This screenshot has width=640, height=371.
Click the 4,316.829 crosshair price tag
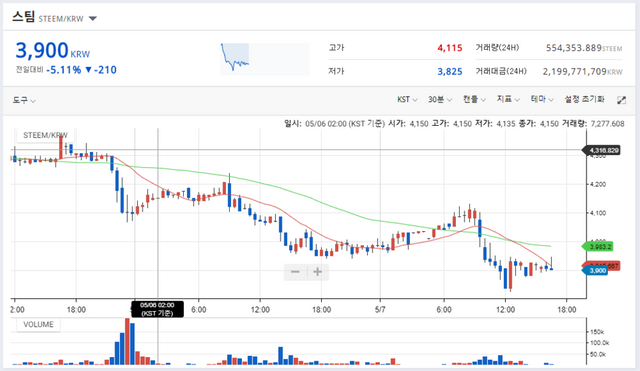pyautogui.click(x=602, y=150)
